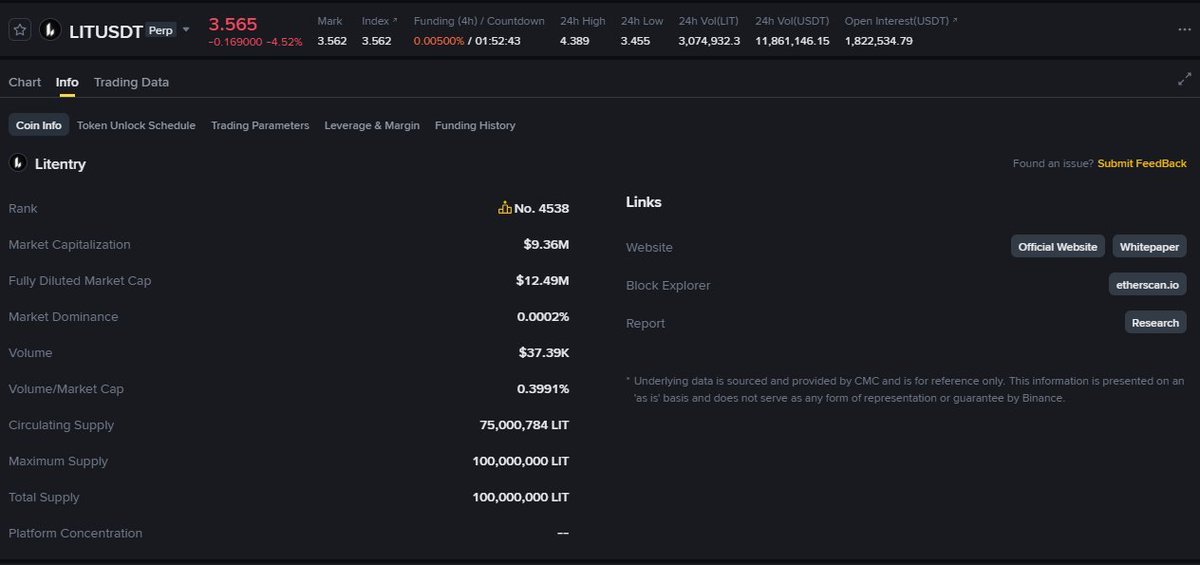Click the Market Capitalization value $9.36M

[546, 244]
